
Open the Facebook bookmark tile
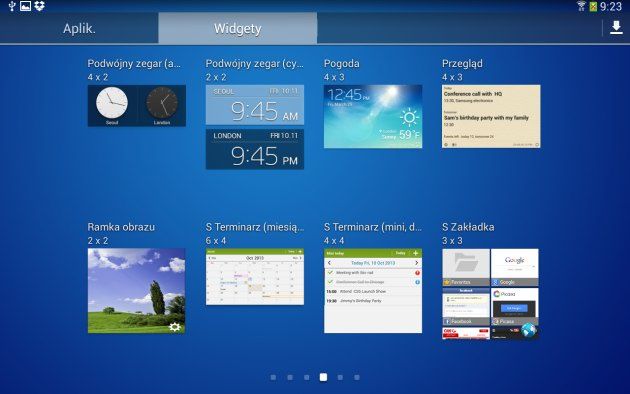[466, 306]
